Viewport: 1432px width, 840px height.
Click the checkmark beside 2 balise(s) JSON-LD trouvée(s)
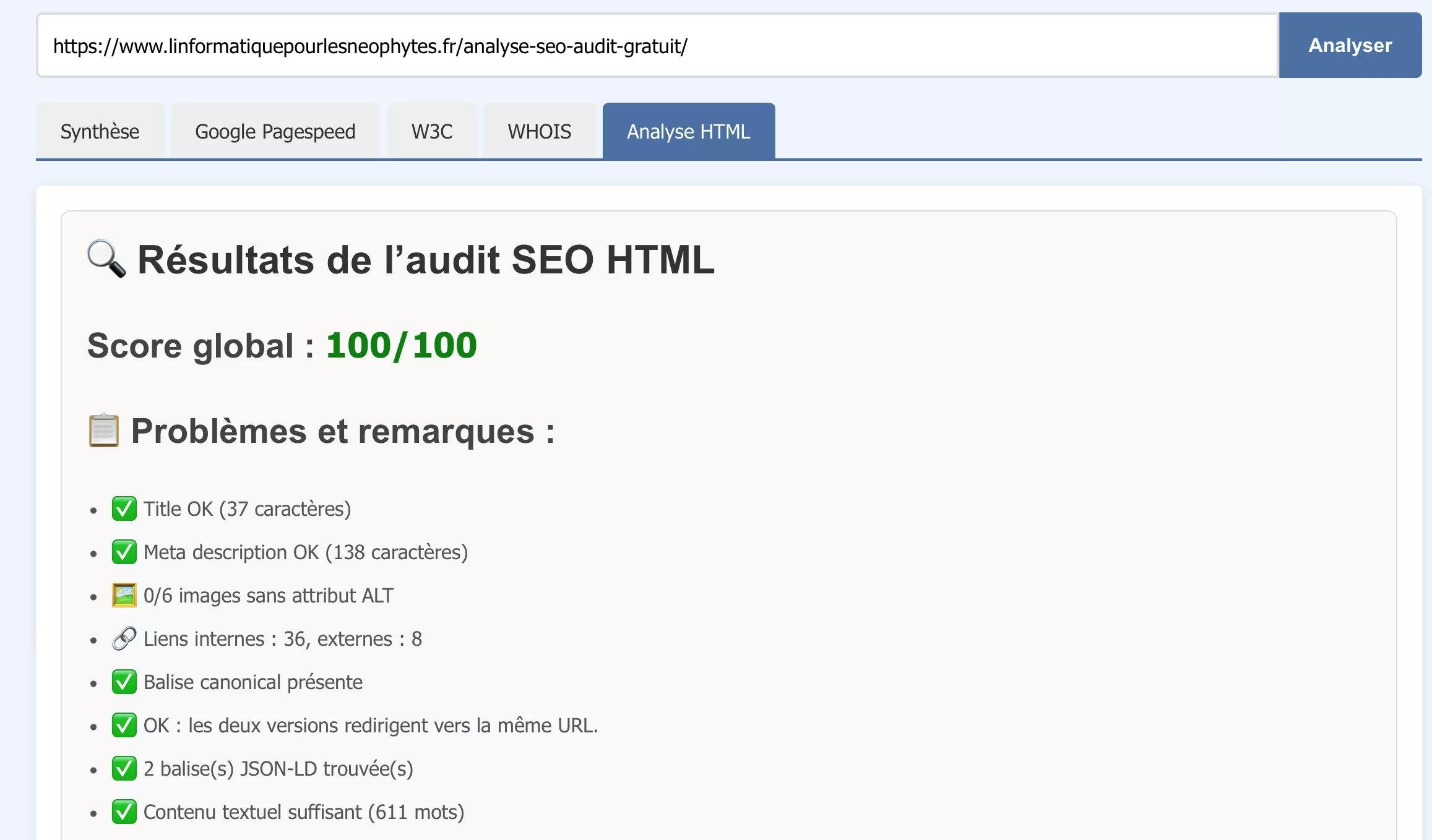click(x=124, y=769)
